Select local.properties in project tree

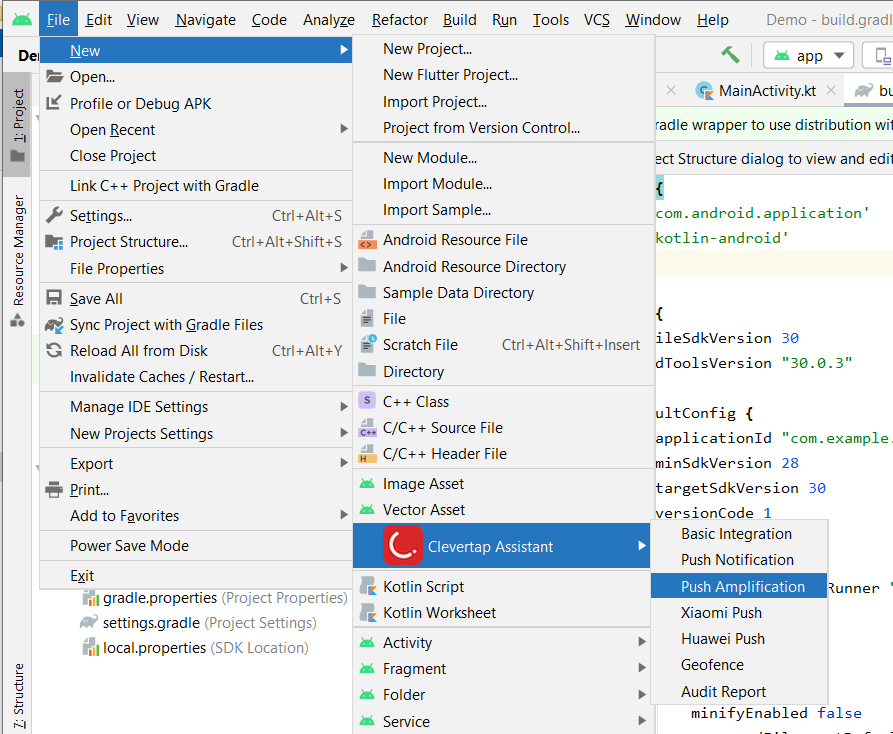coord(195,647)
